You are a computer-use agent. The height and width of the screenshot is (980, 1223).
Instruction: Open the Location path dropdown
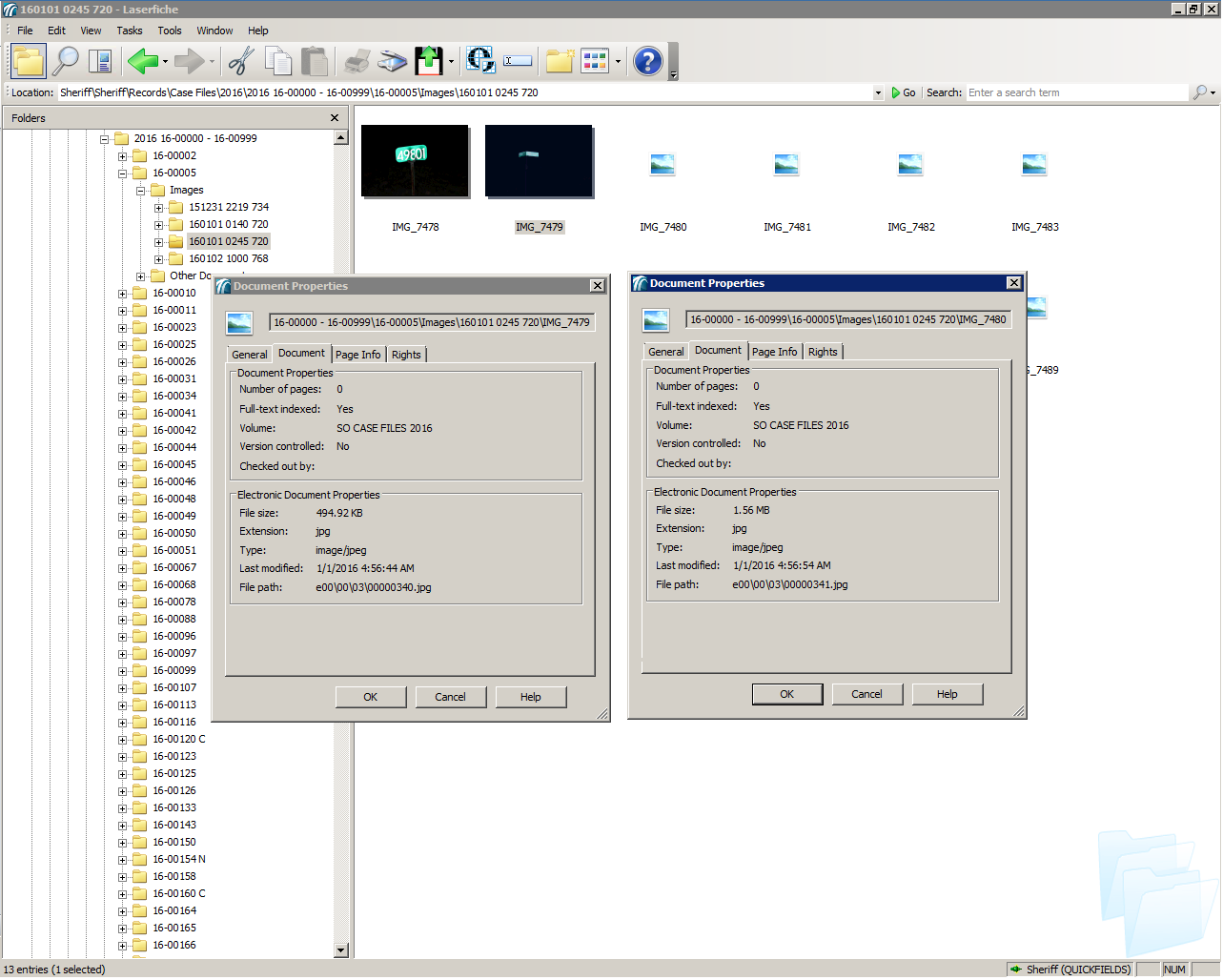[x=877, y=93]
